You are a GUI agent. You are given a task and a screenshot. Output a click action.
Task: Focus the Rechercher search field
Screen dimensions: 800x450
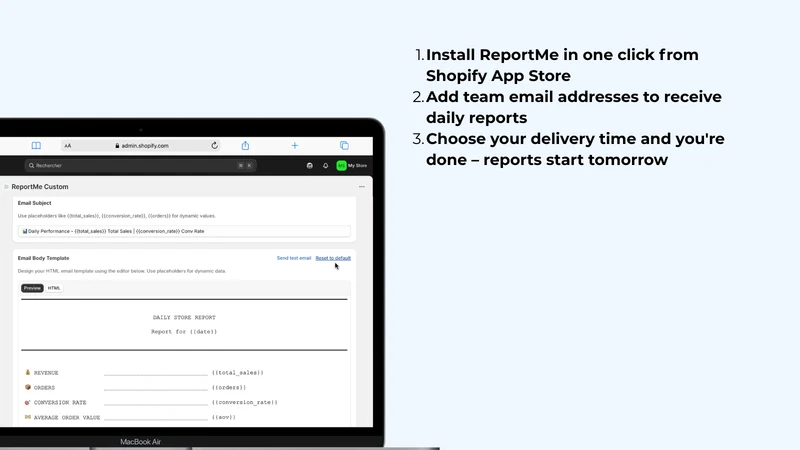140,165
